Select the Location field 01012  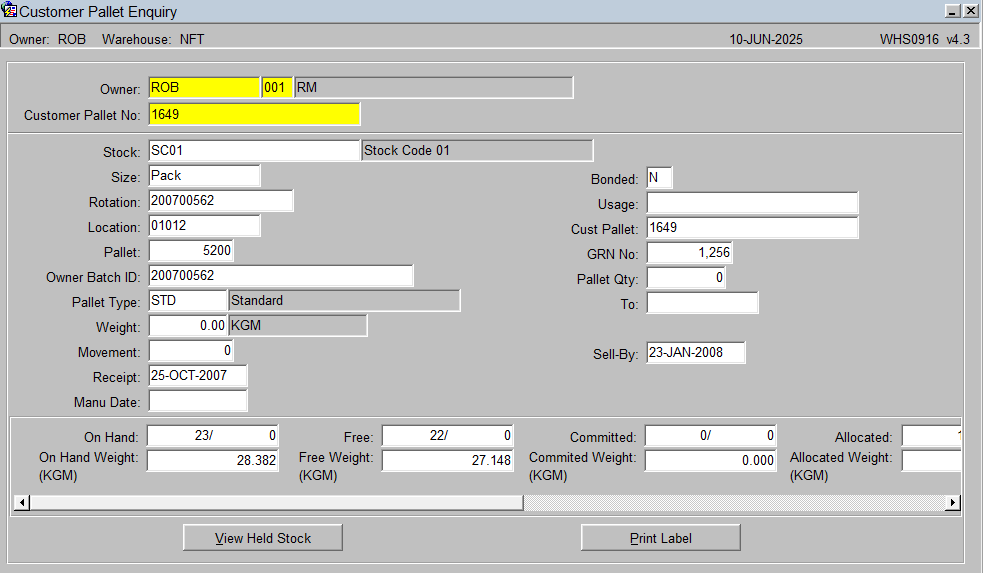click(x=204, y=226)
